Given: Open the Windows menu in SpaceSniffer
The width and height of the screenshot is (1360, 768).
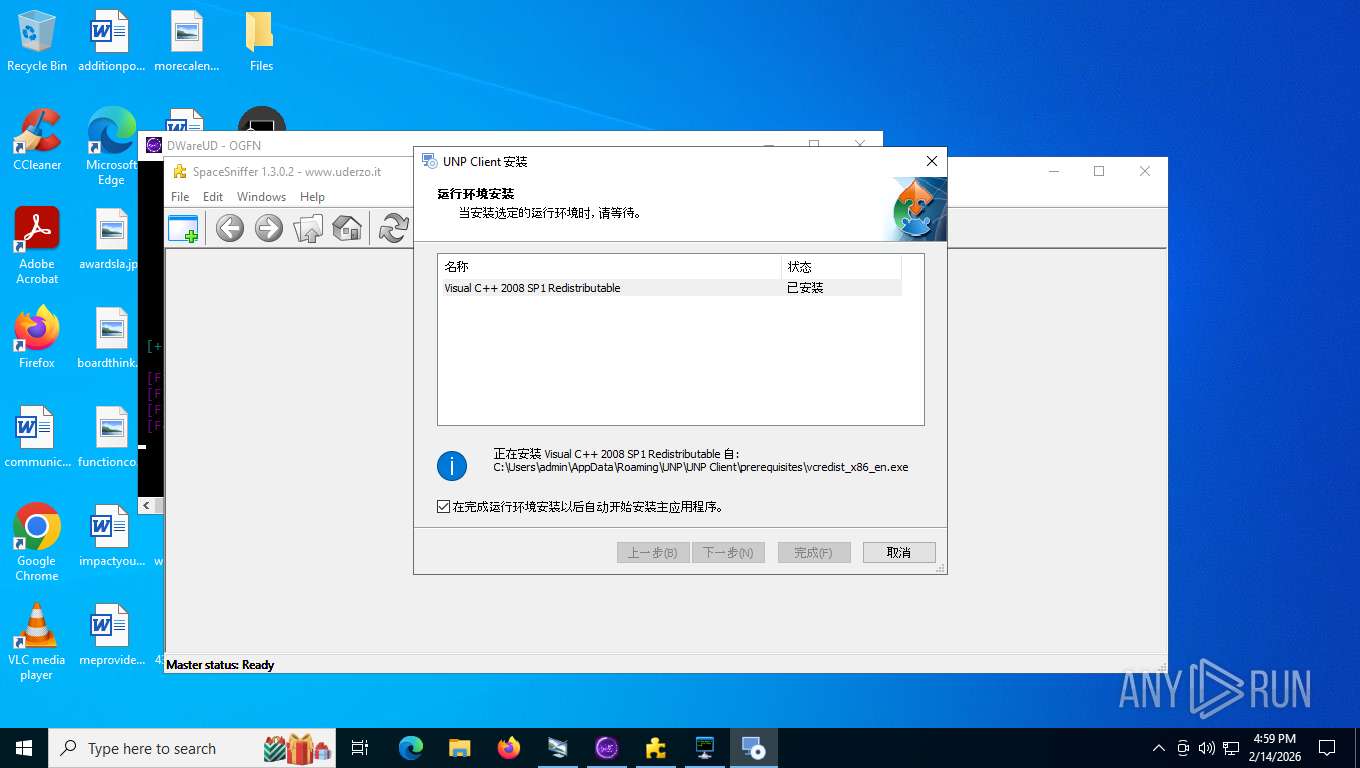Looking at the screenshot, I should coord(261,197).
